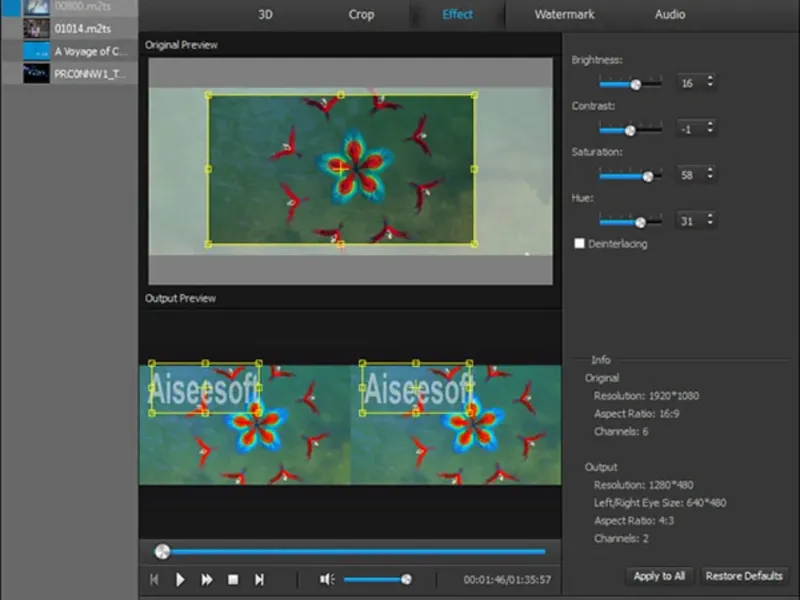Increase Saturation value using stepper up arrow
800x600 pixels.
coord(710,170)
